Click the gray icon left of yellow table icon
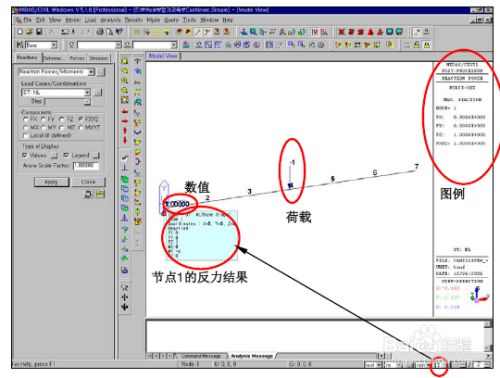This screenshot has width=500, height=378. [88, 194]
